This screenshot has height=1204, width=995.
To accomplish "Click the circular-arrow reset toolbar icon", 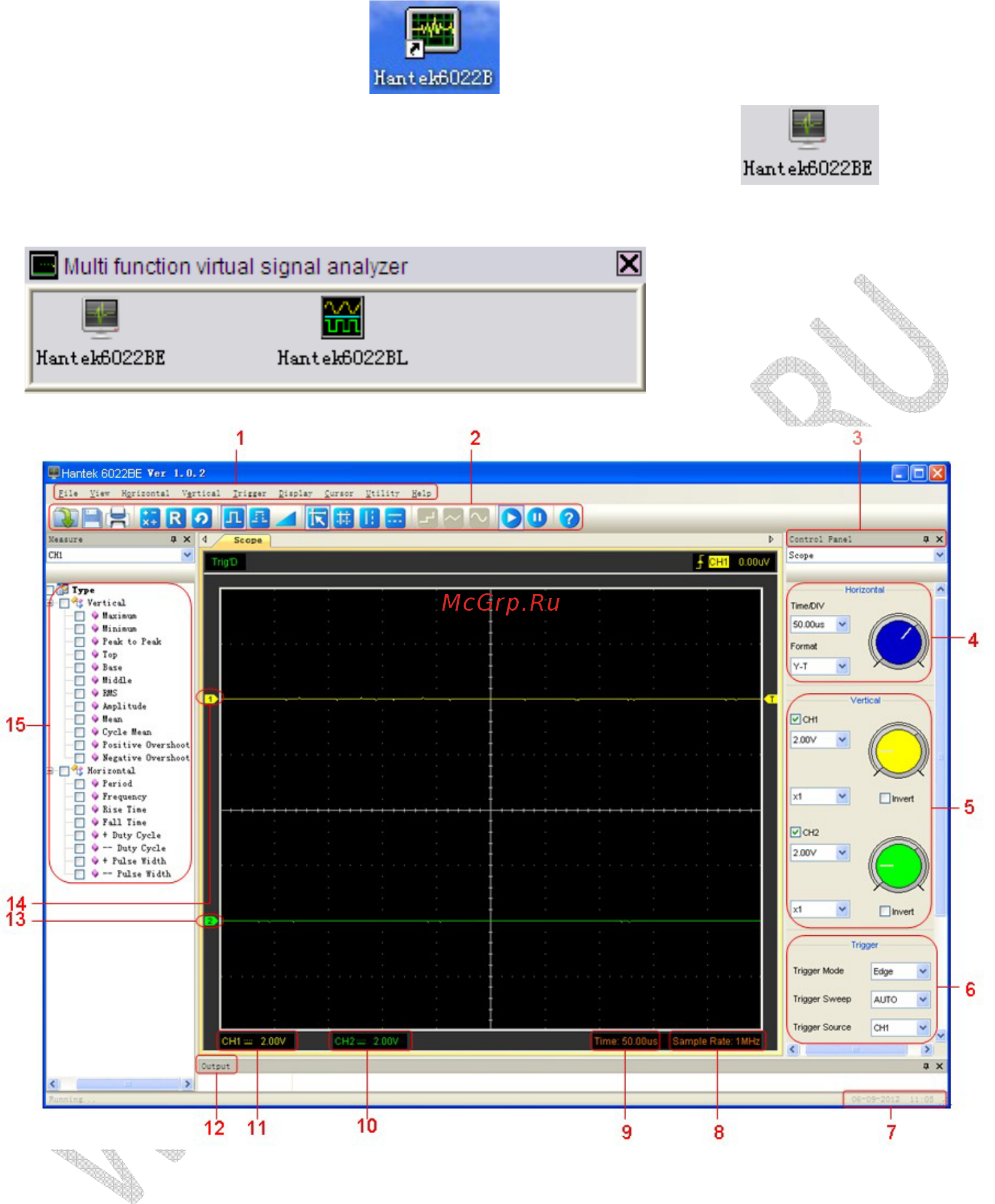I will pos(202,518).
